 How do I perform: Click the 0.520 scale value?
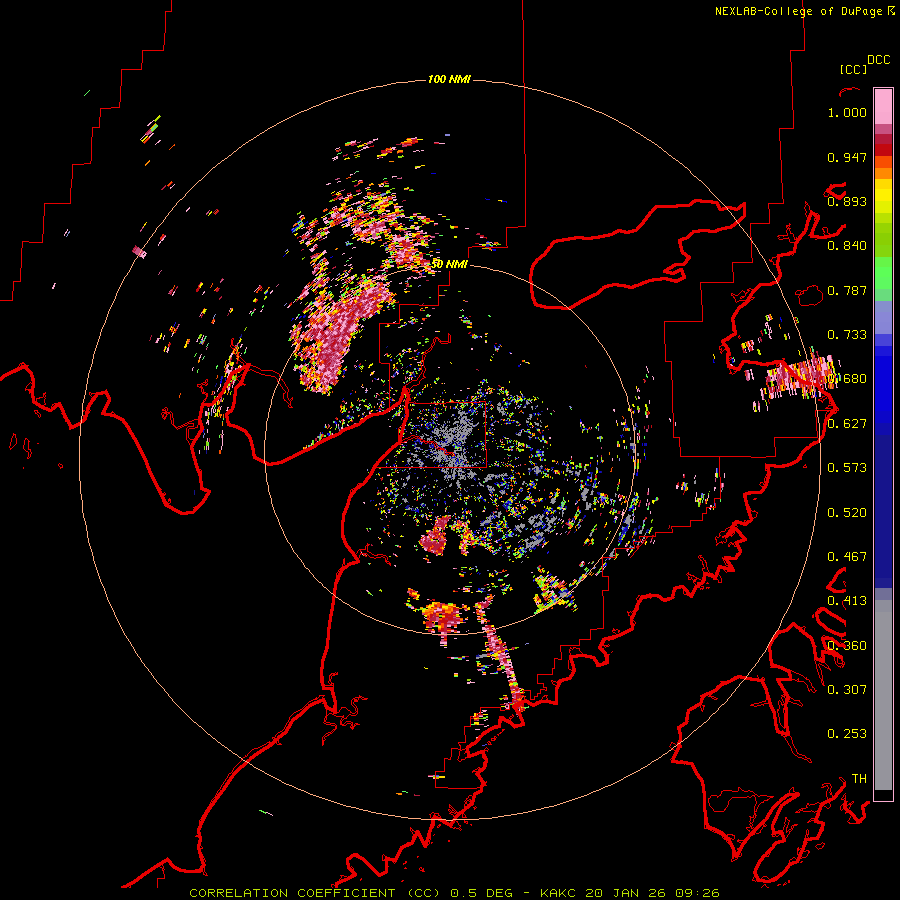847,513
